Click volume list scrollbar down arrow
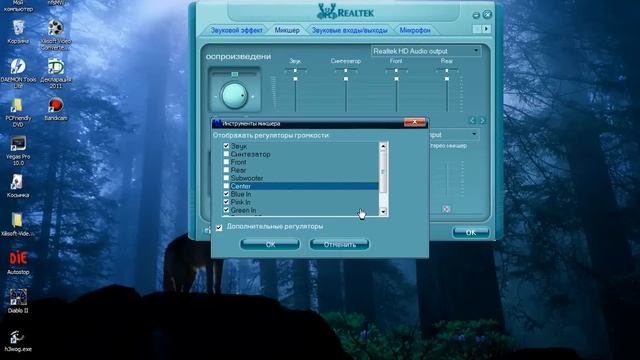 click(x=383, y=211)
